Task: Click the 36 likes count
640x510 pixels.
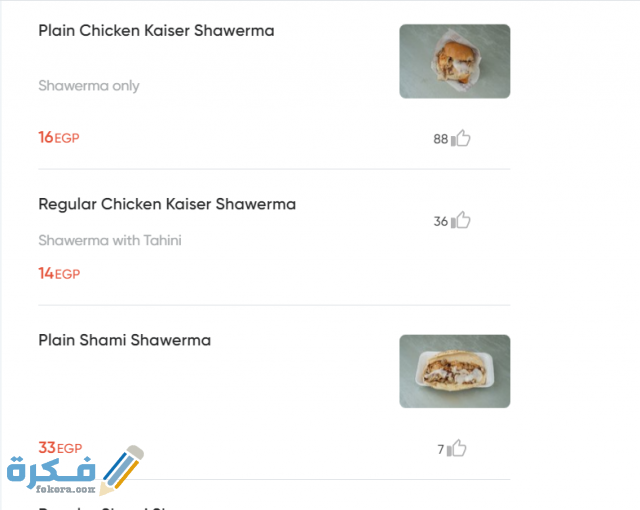Action: pos(440,222)
